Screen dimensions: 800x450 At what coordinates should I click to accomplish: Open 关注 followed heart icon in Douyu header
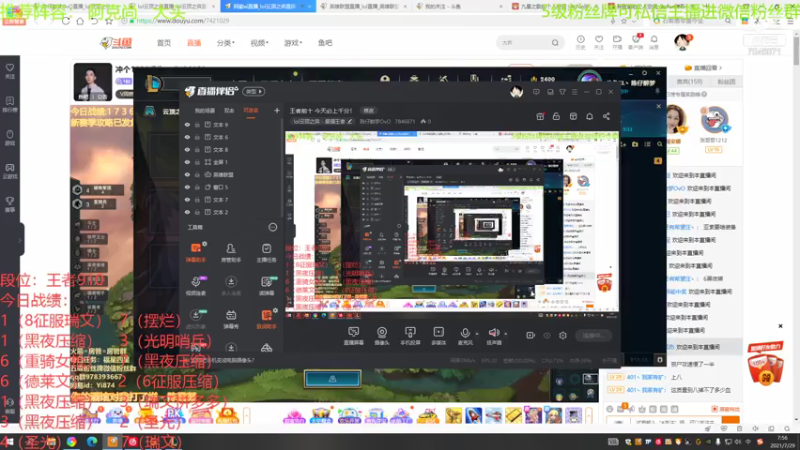tap(599, 42)
